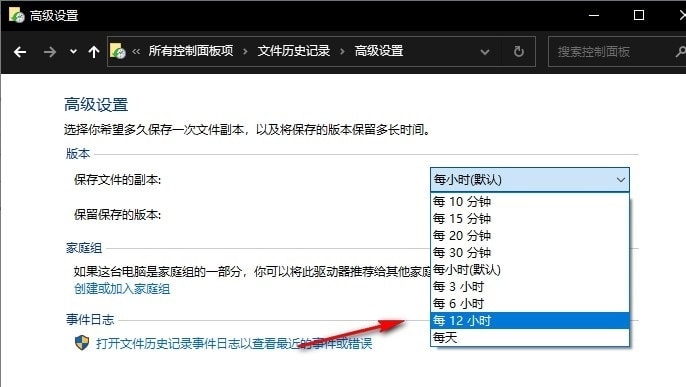
Task: Click the 高级设置 breadcrumb
Action: (x=379, y=51)
